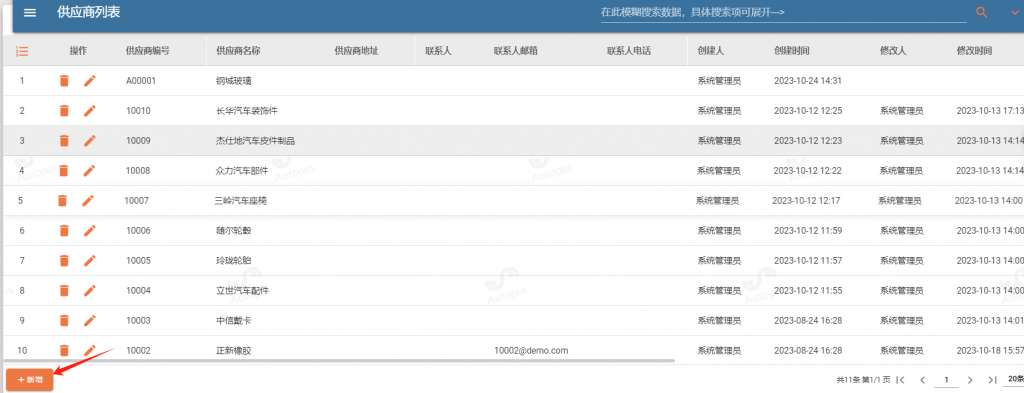Go to the first page

pos(900,379)
